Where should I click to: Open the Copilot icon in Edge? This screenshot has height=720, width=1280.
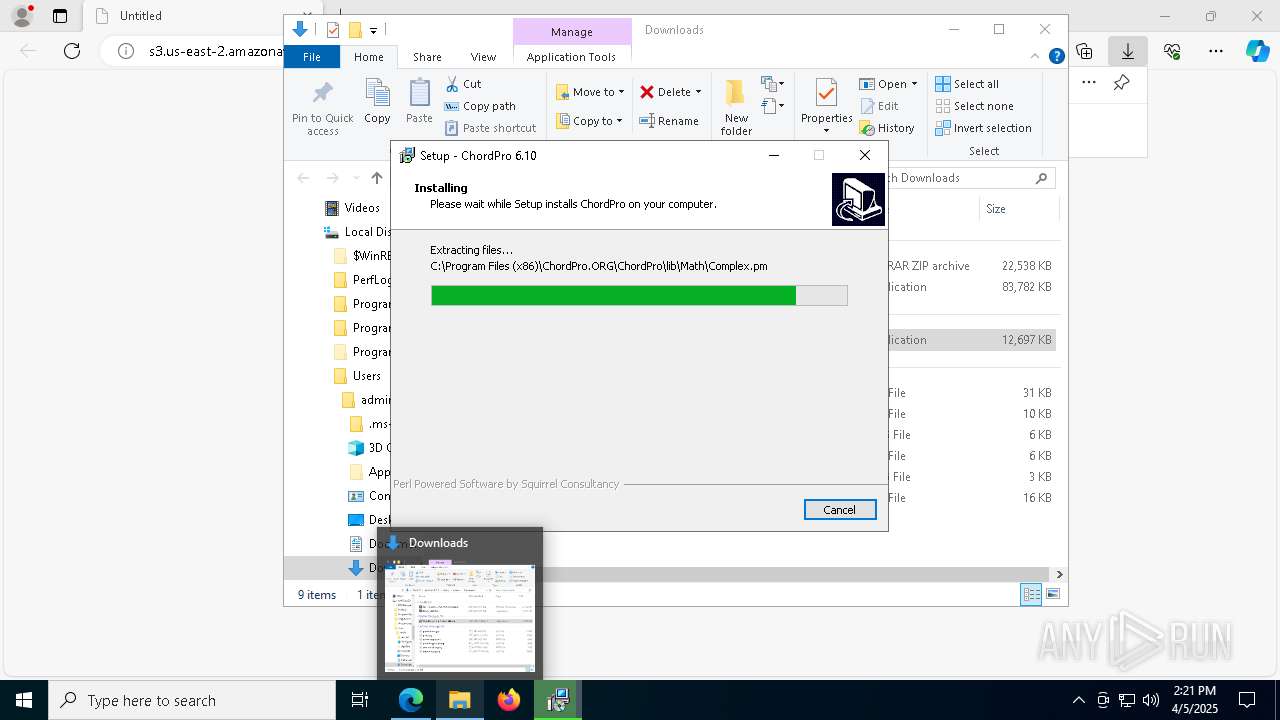tap(1258, 51)
